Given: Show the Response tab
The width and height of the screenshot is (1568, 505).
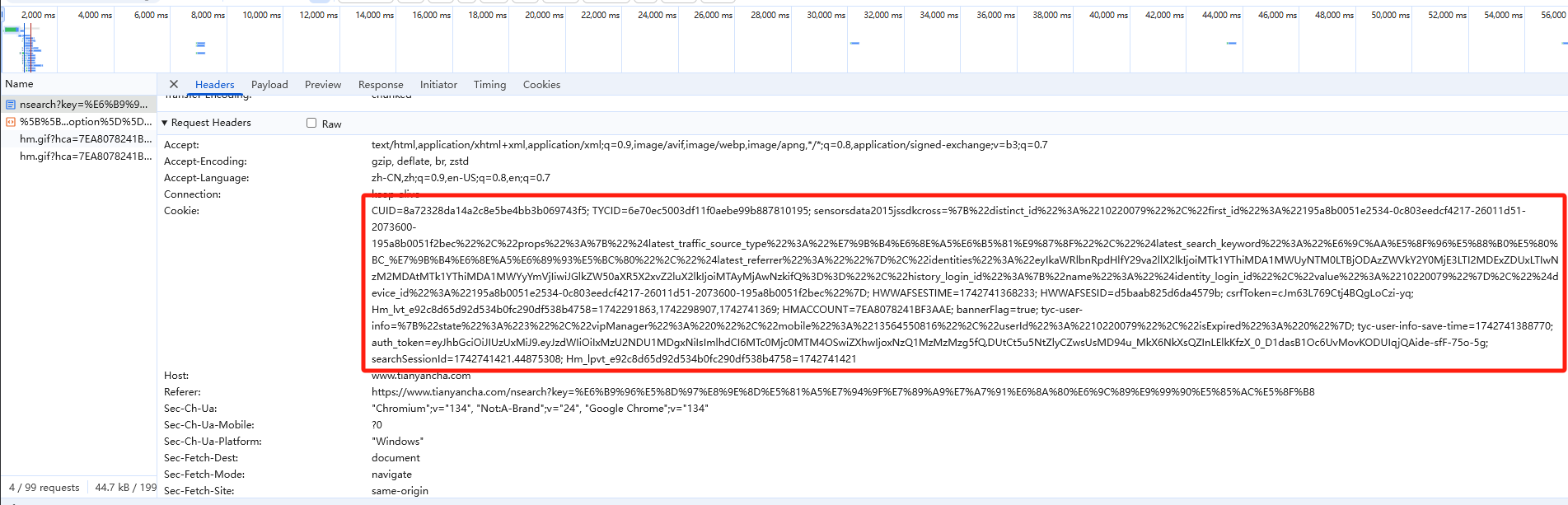Looking at the screenshot, I should point(381,85).
